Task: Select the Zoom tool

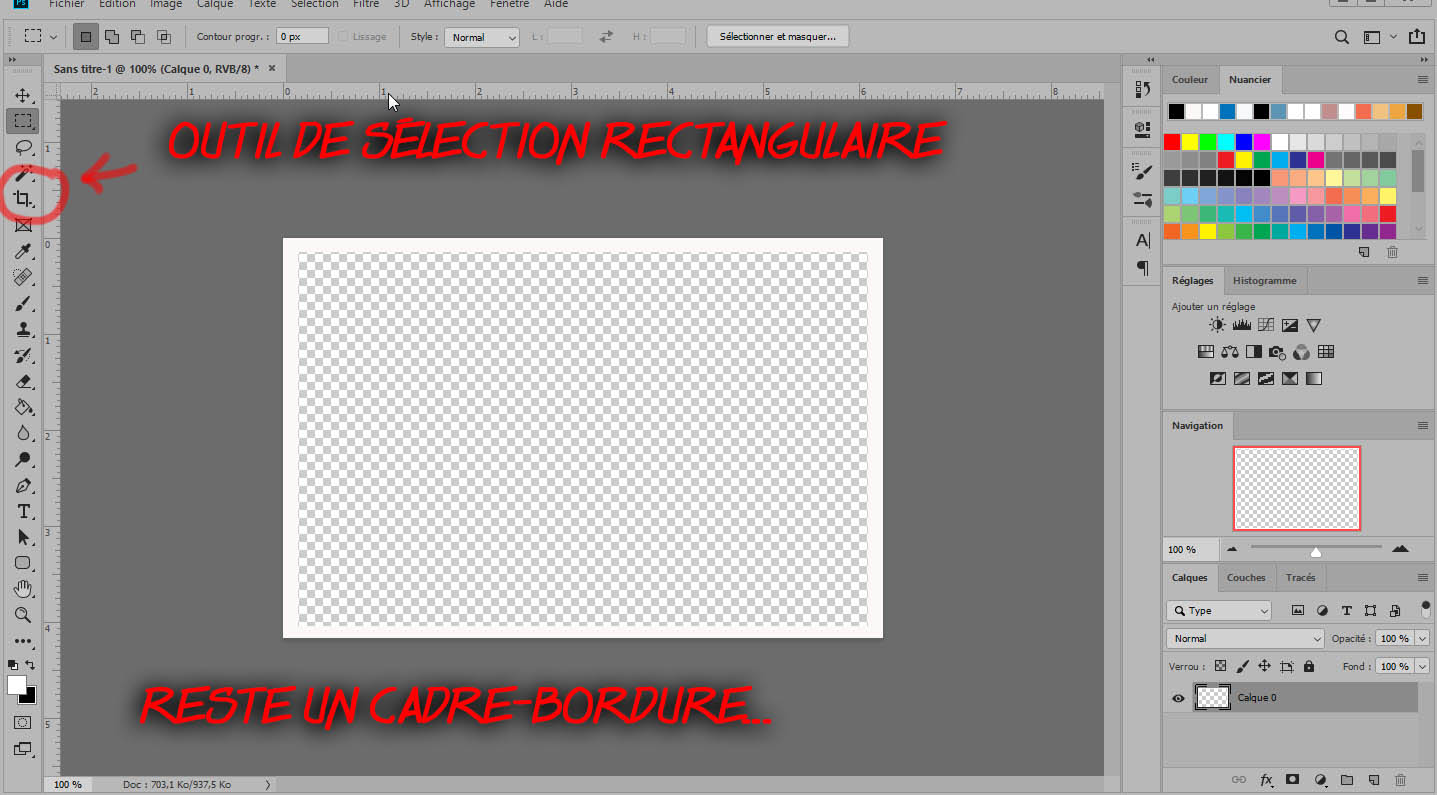Action: (x=23, y=615)
